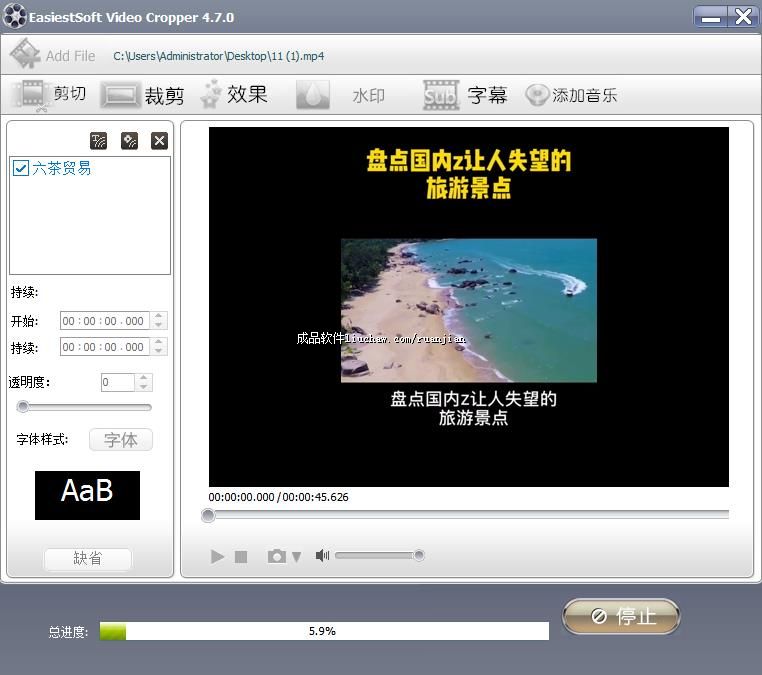The width and height of the screenshot is (762, 675).
Task: Decrease the 持续 duration with down arrow
Action: tap(159, 352)
